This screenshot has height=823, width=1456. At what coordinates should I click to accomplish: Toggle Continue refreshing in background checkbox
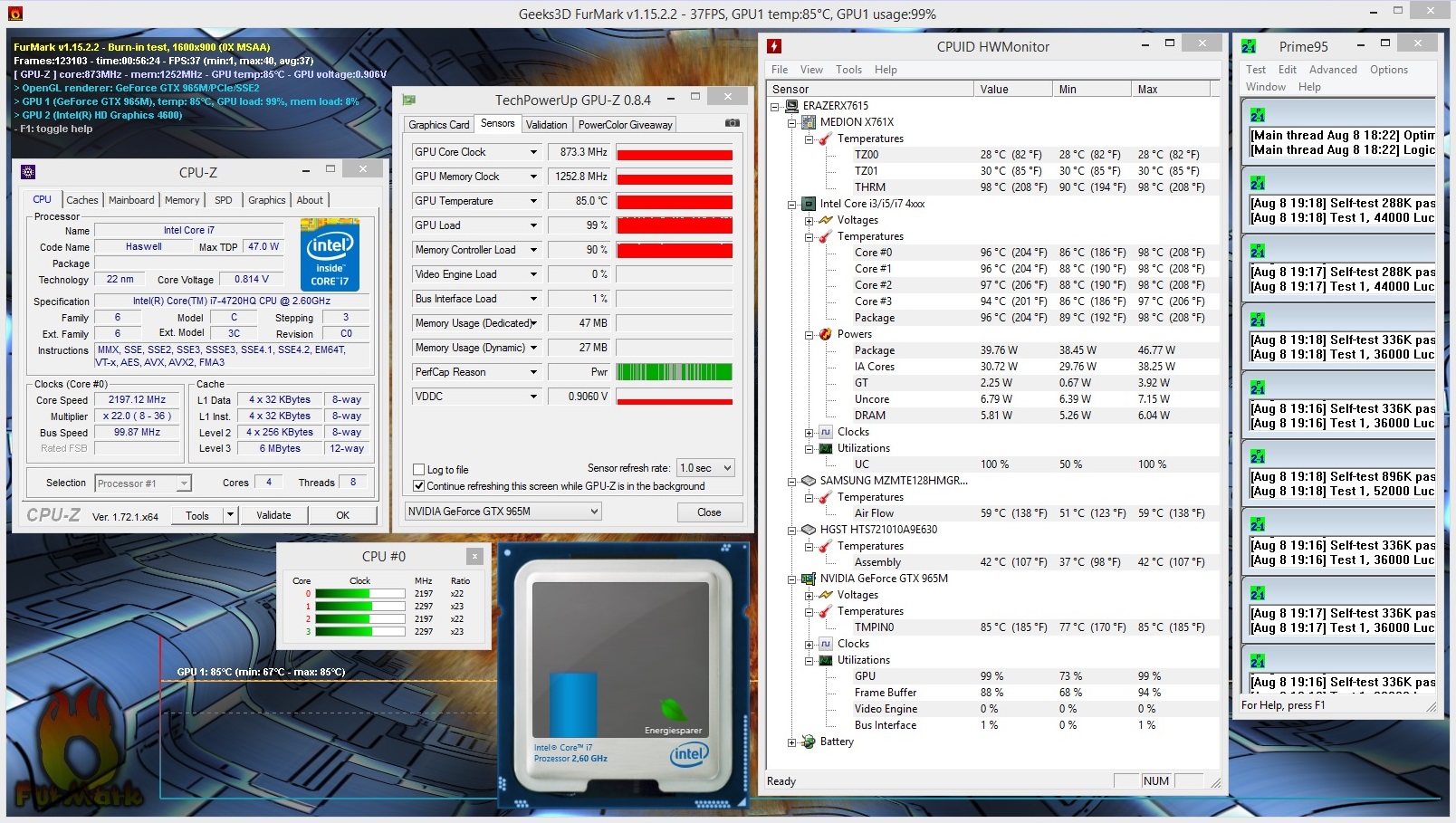click(x=418, y=486)
